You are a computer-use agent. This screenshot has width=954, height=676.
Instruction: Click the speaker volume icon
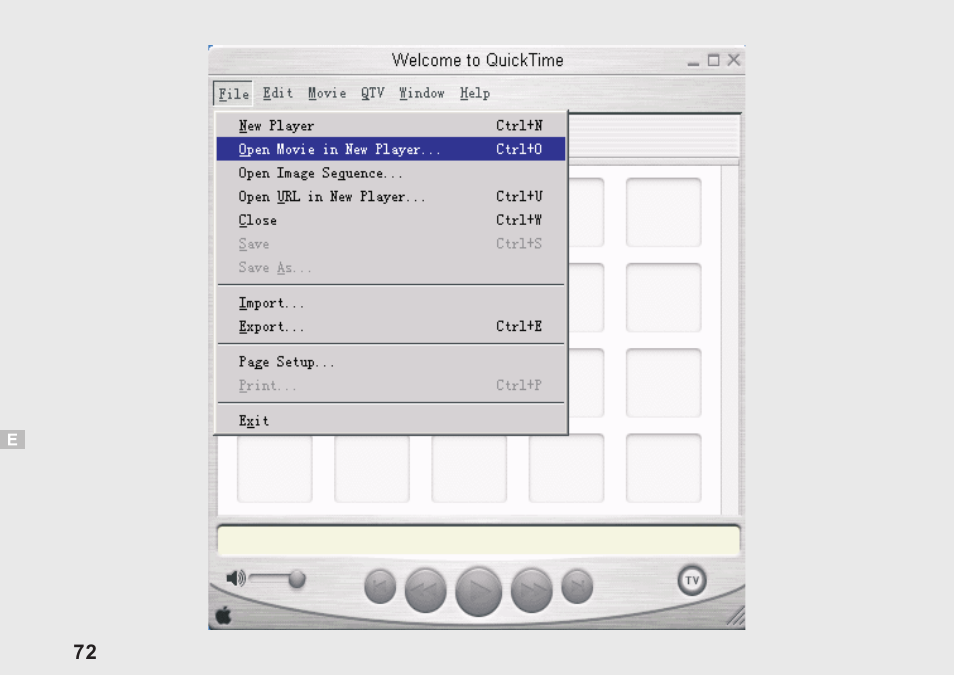point(235,578)
